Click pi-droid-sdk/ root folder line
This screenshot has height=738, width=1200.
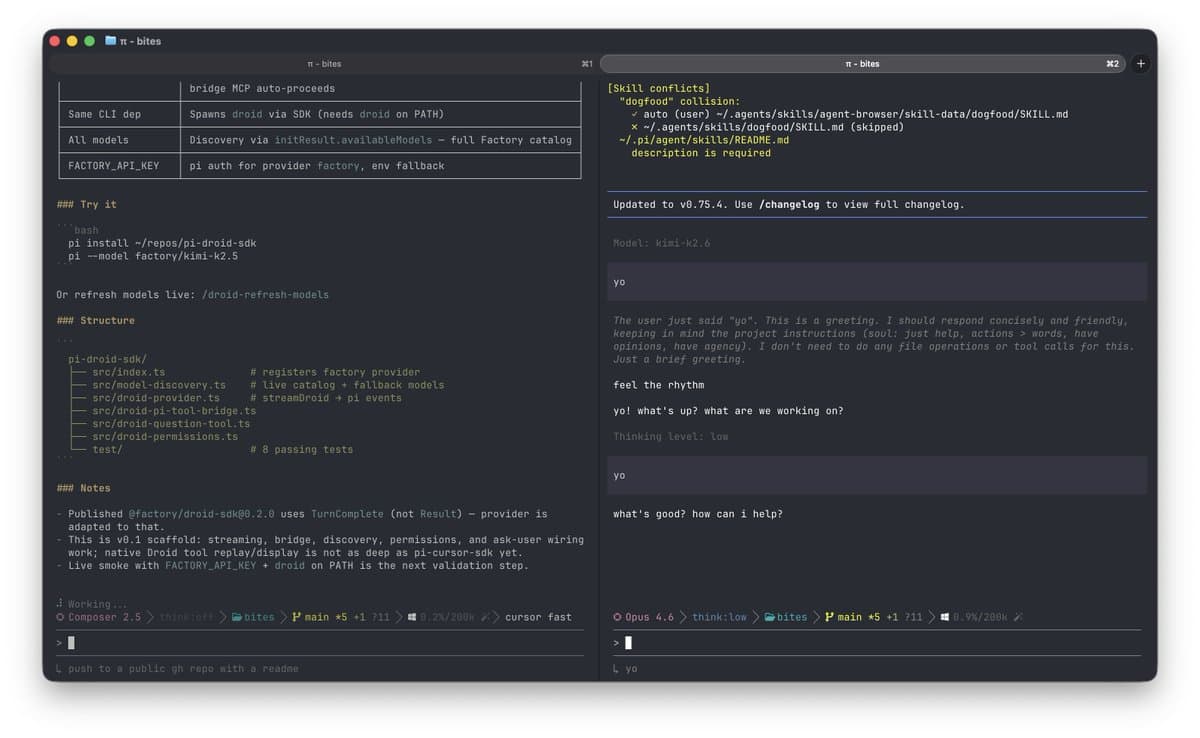[107, 359]
